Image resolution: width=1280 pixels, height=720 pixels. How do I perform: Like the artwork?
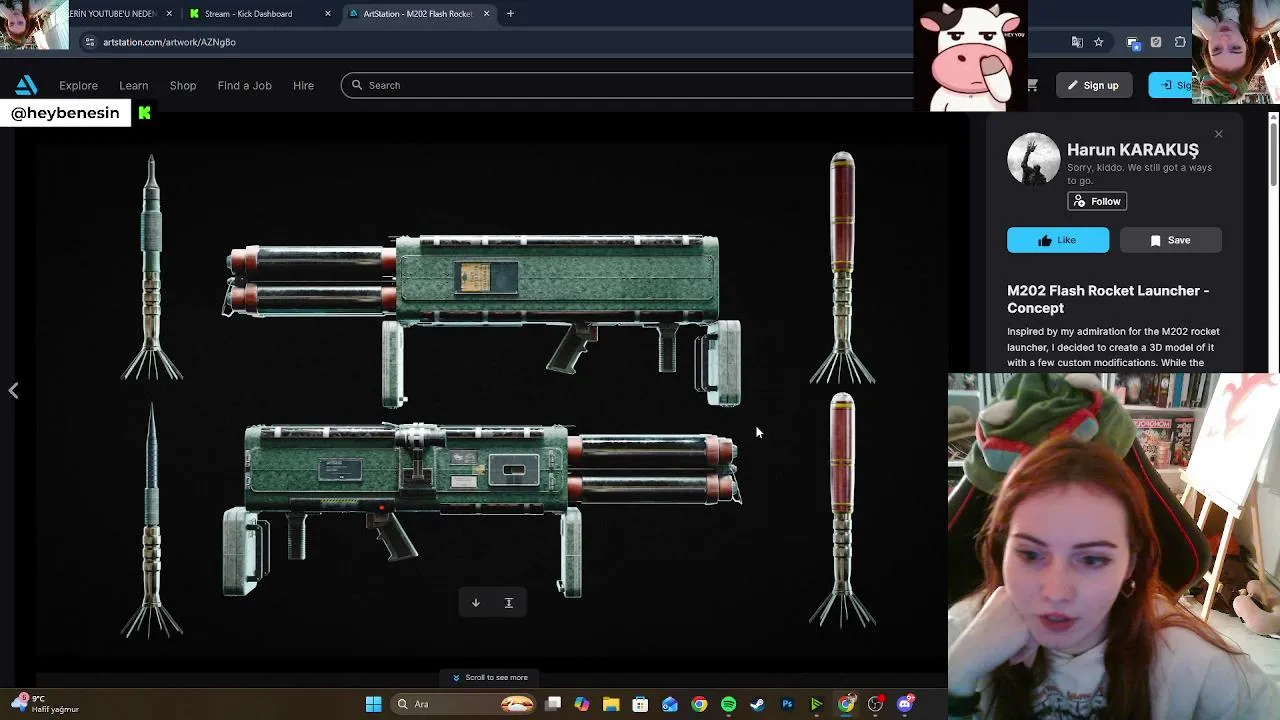(x=1058, y=240)
